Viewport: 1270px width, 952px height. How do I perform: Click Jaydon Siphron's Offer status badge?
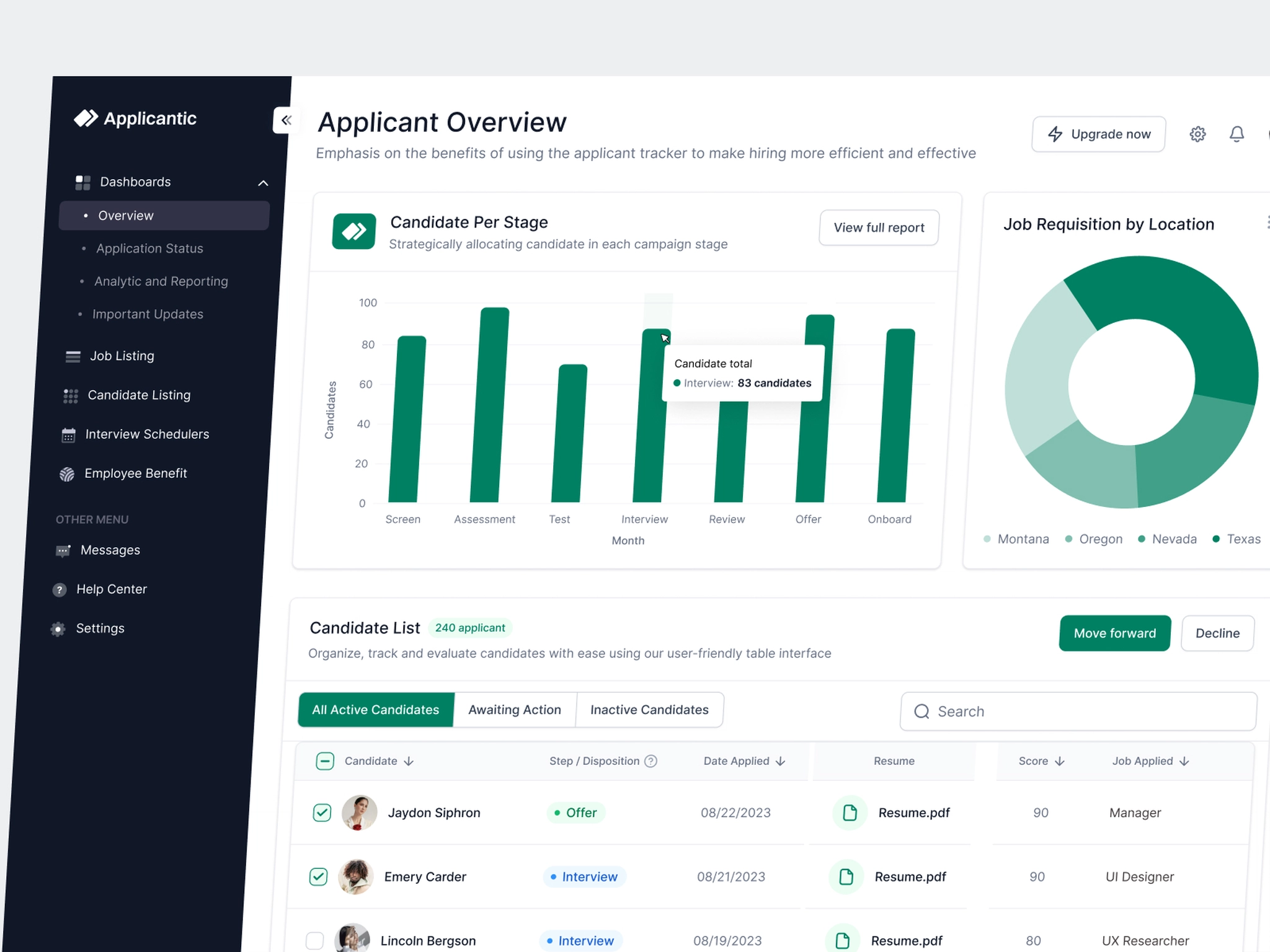point(575,813)
